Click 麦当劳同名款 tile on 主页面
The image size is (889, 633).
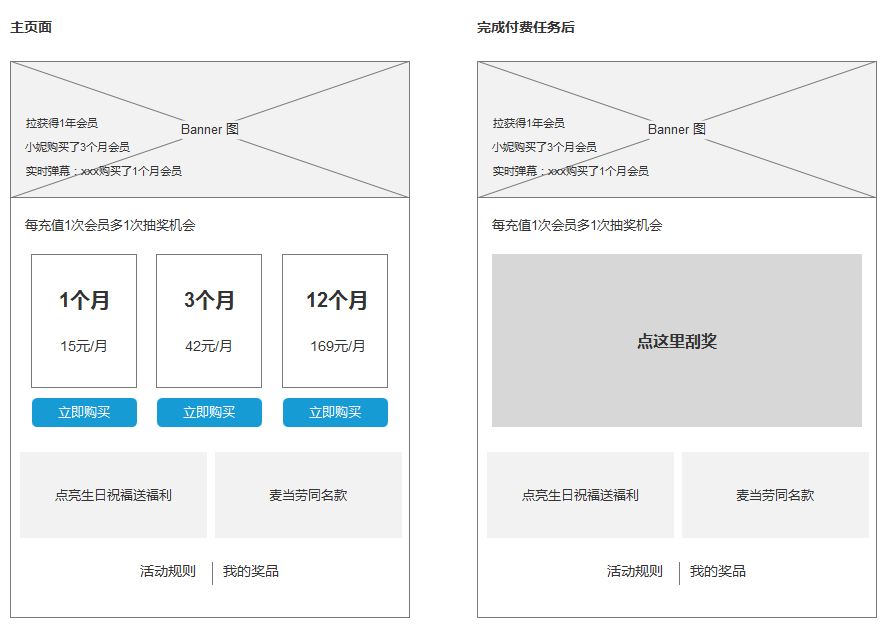point(308,495)
